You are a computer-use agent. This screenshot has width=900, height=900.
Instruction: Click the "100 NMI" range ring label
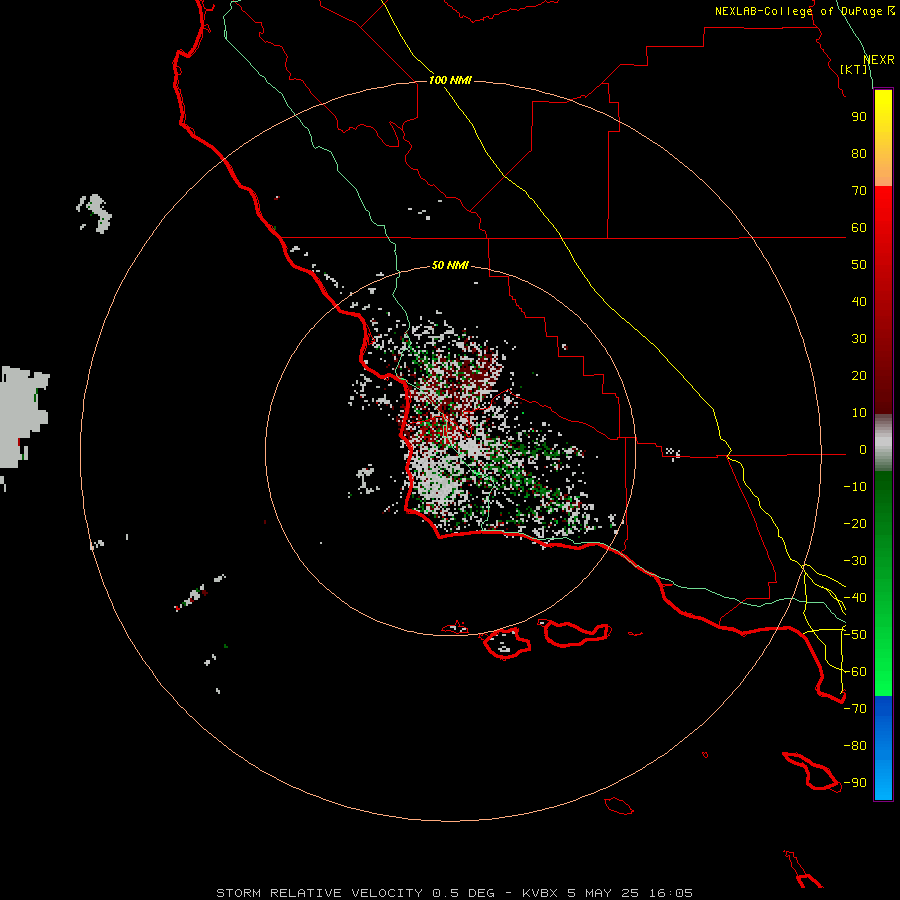pos(450,80)
